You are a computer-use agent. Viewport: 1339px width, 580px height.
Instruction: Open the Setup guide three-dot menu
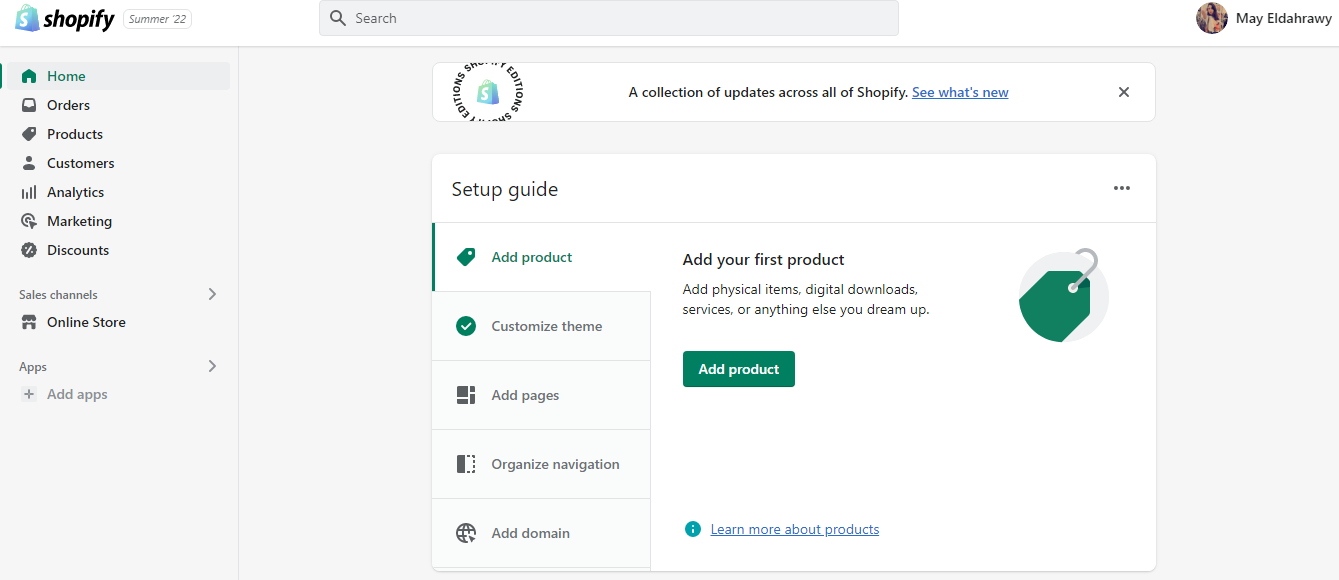(1122, 188)
